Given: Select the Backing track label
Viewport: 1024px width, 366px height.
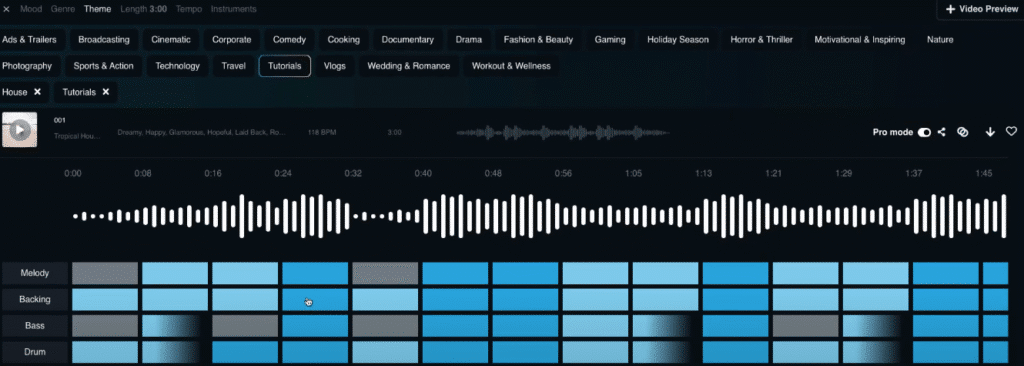Looking at the screenshot, I should pyautogui.click(x=35, y=299).
